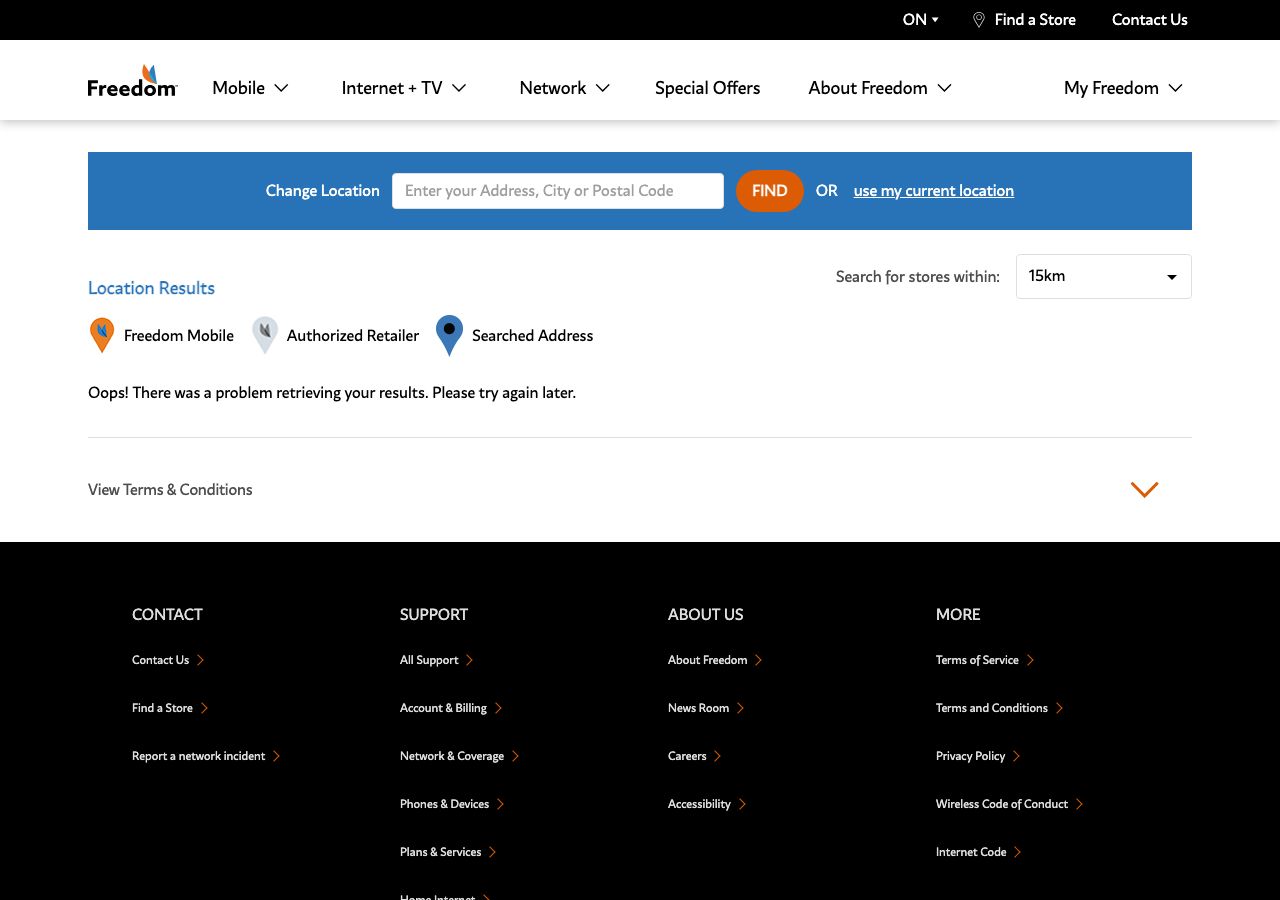Click the Location Results heading
Viewport: 1280px width, 900px height.
(151, 288)
